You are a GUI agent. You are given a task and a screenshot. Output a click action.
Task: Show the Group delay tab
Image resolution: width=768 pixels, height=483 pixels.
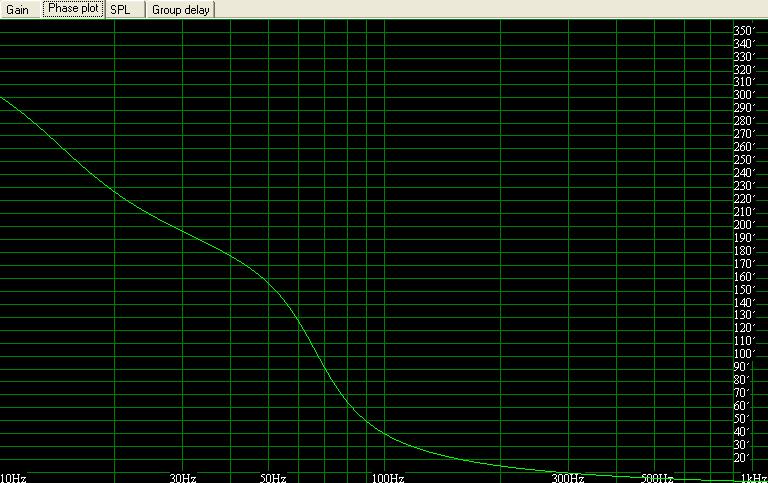click(180, 9)
